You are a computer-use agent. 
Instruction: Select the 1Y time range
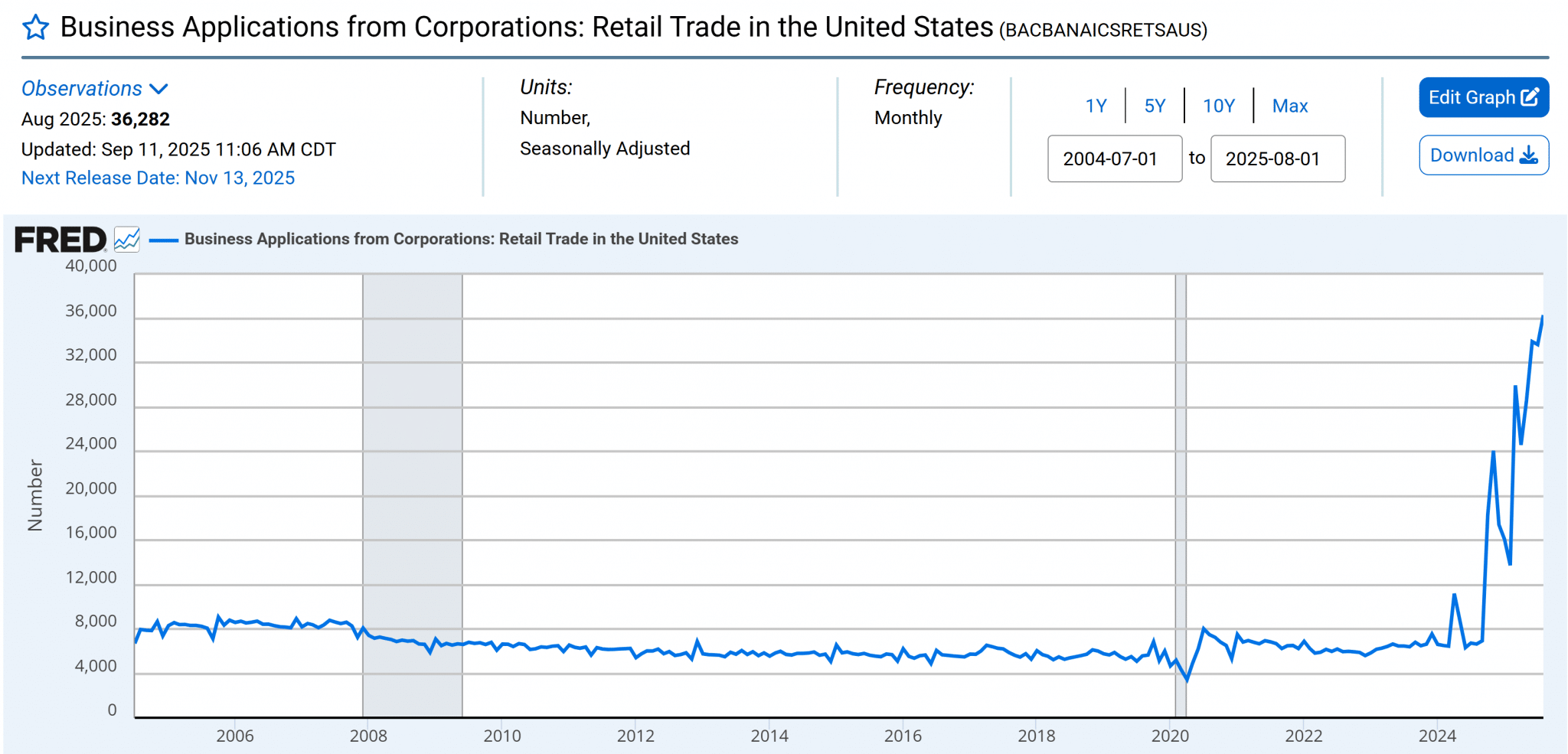click(x=1096, y=106)
